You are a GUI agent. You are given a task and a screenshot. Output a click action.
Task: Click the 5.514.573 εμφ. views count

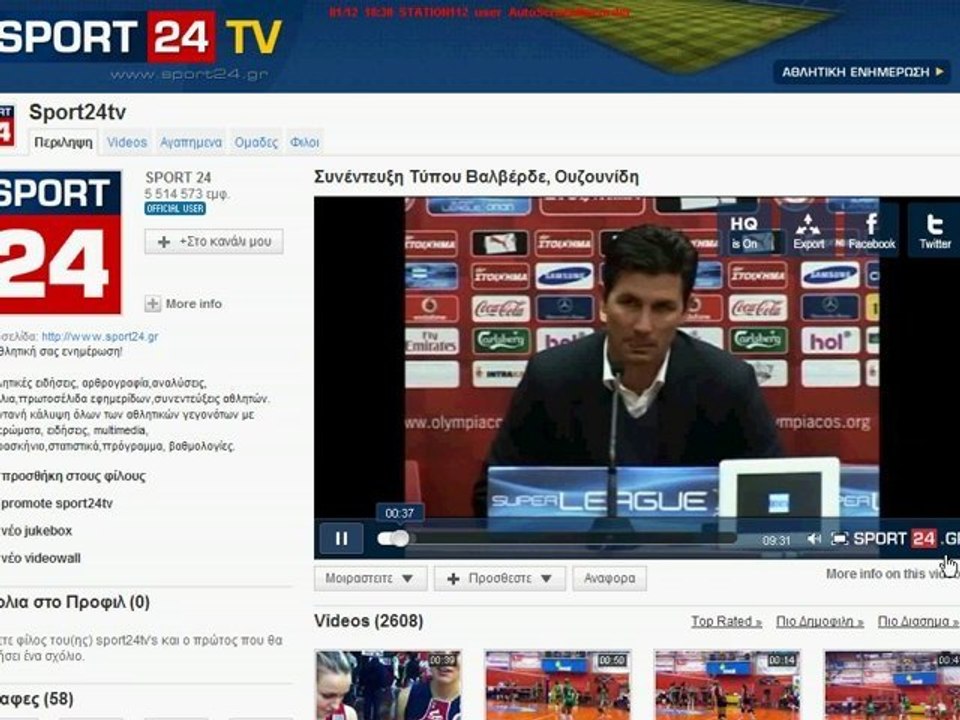point(187,194)
